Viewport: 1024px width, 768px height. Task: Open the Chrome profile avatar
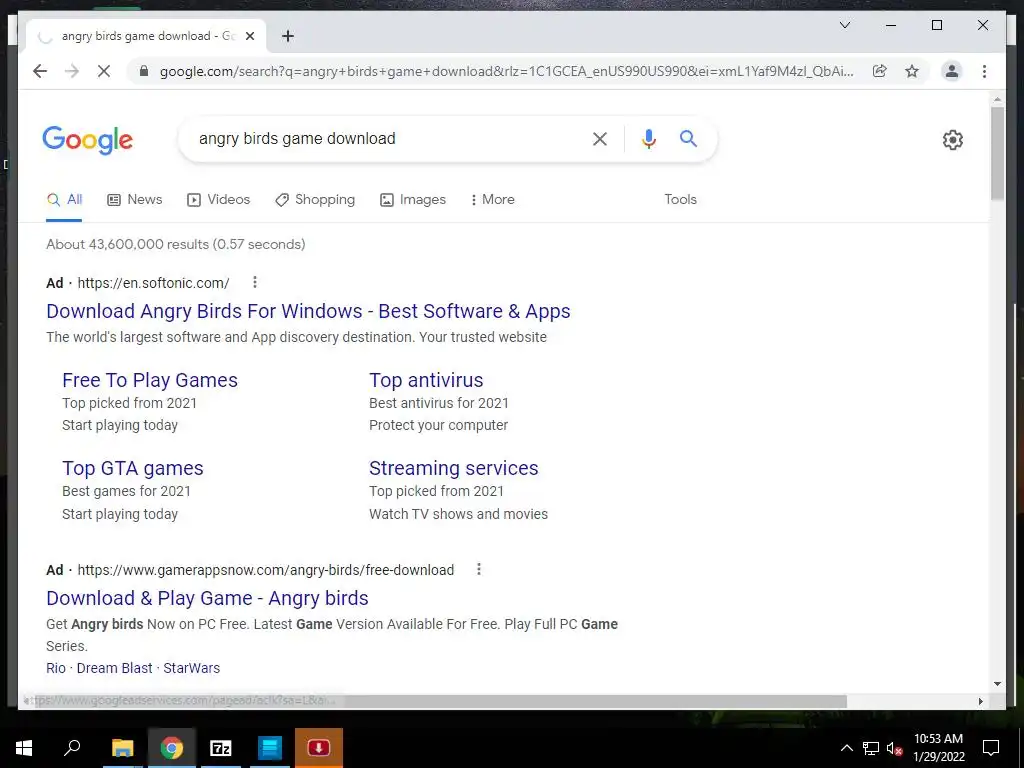pyautogui.click(x=952, y=71)
